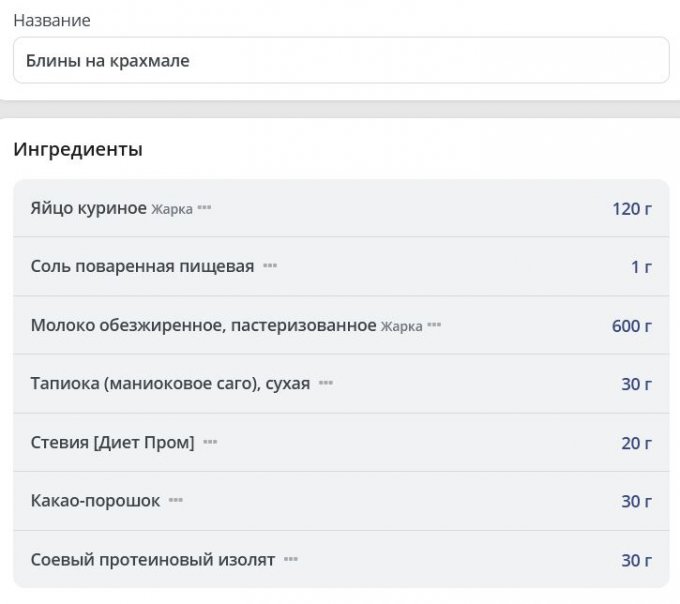Click the 30 г amount for Соевый изолят
This screenshot has width=680, height=604.
pos(636,560)
